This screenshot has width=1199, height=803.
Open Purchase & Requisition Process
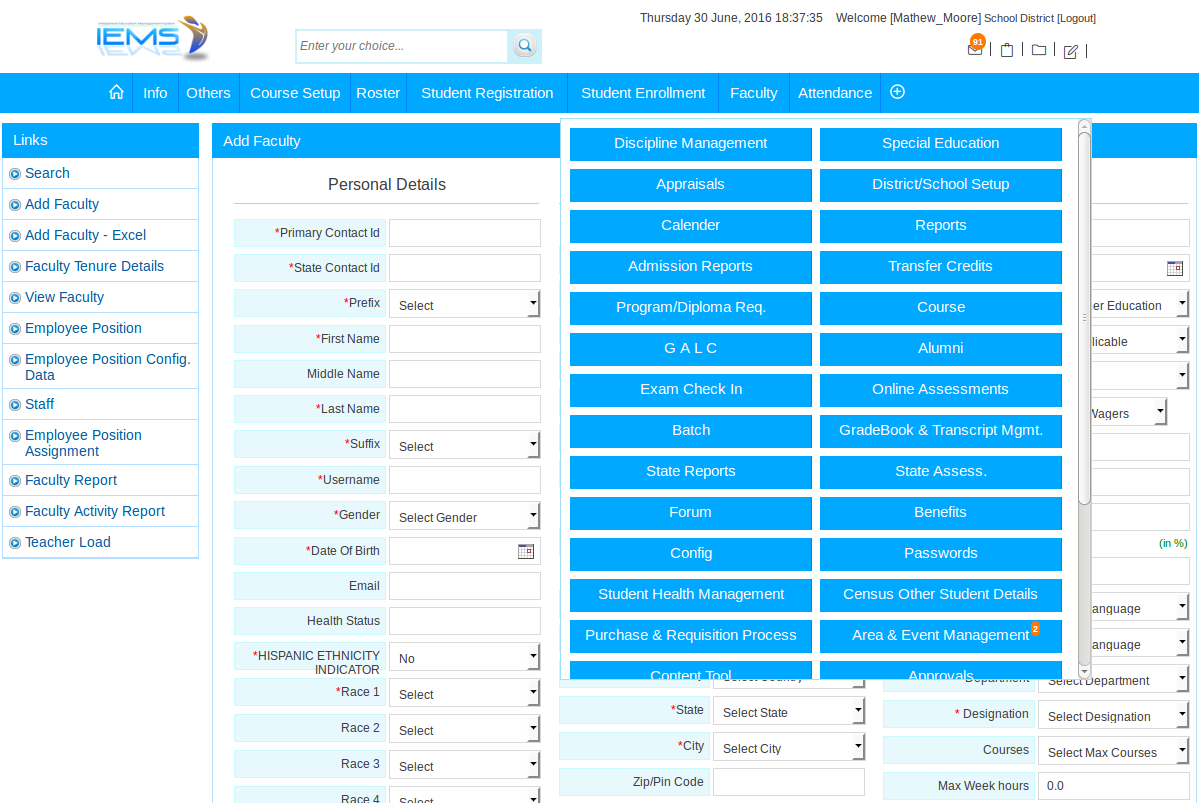click(x=690, y=636)
